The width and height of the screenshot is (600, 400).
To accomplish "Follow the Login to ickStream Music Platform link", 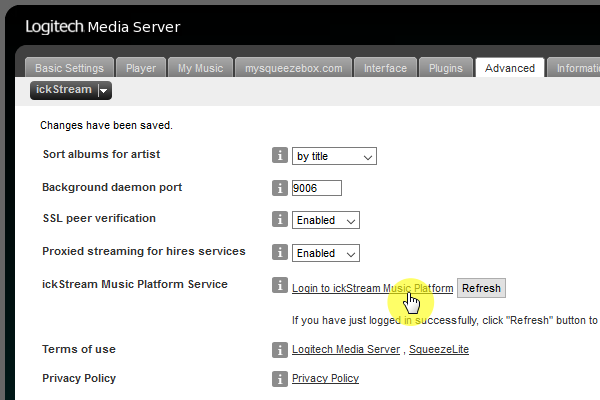I will pyautogui.click(x=372, y=288).
